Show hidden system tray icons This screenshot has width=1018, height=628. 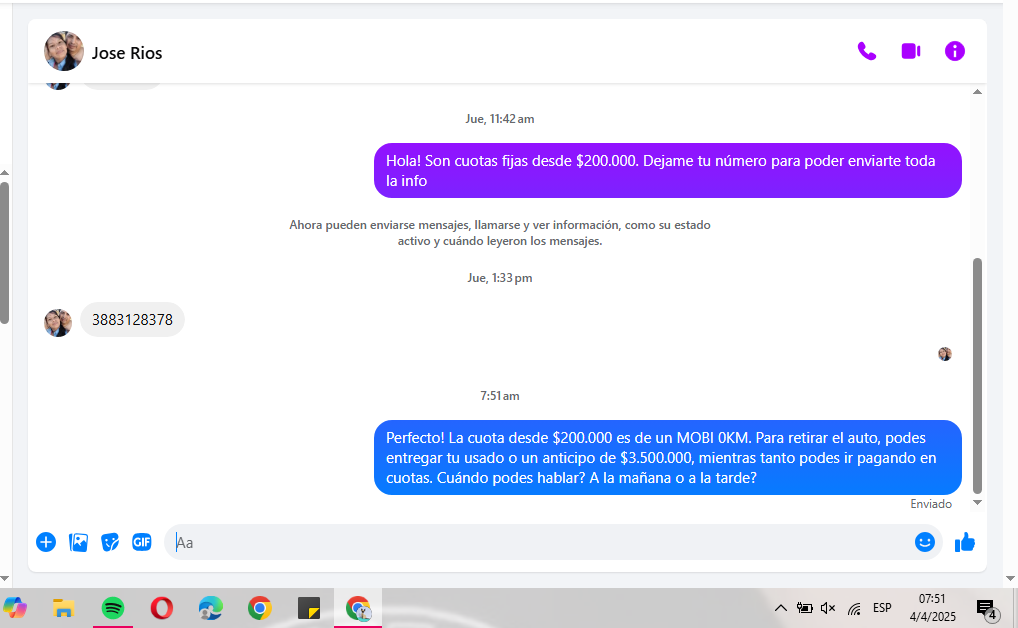point(781,608)
